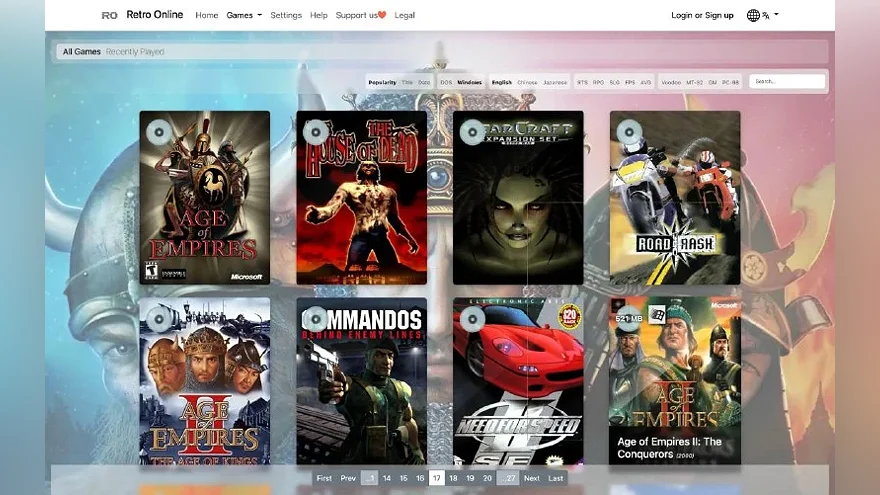Image resolution: width=880 pixels, height=495 pixels.
Task: Click Login or Sign up
Action: pos(702,15)
